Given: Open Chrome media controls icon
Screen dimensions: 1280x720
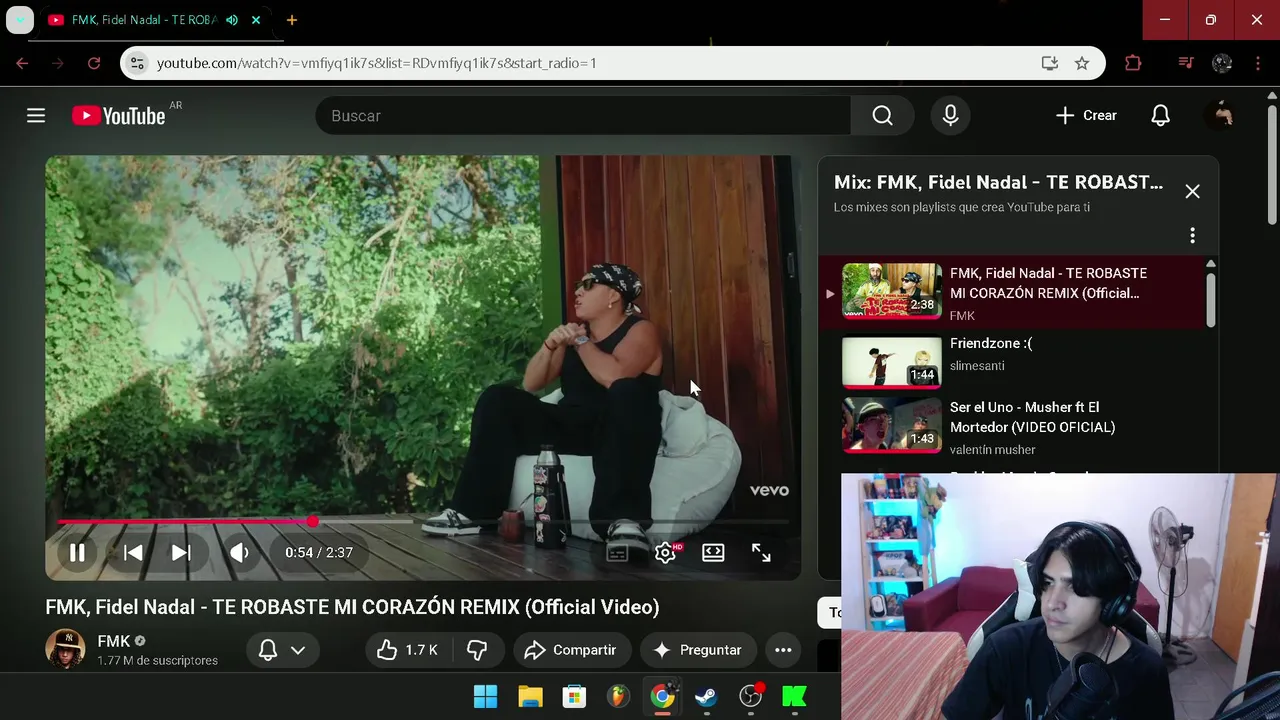Looking at the screenshot, I should 1186,63.
